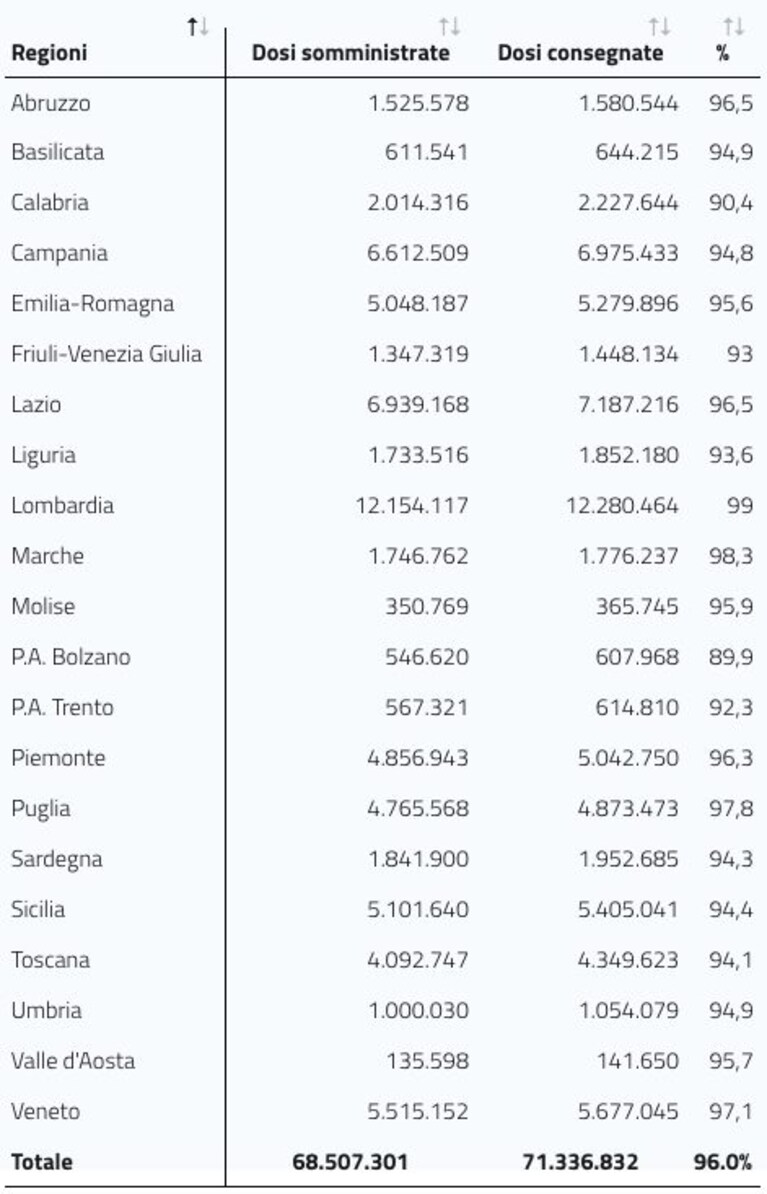This screenshot has width=767, height=1194.
Task: Click total administered doses 68.507.301
Action: point(350,1162)
